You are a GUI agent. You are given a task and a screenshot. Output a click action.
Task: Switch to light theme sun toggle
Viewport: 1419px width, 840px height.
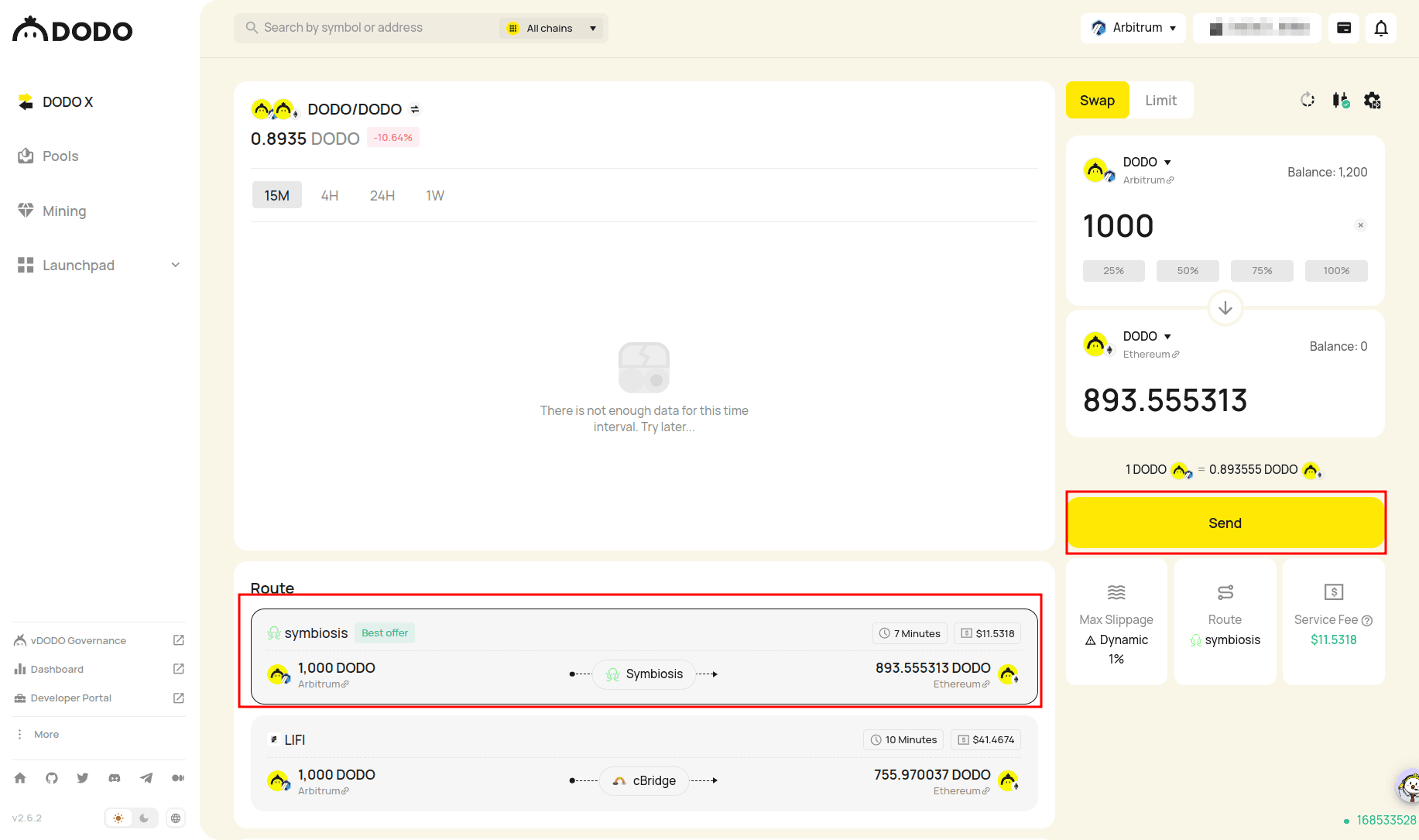118,818
